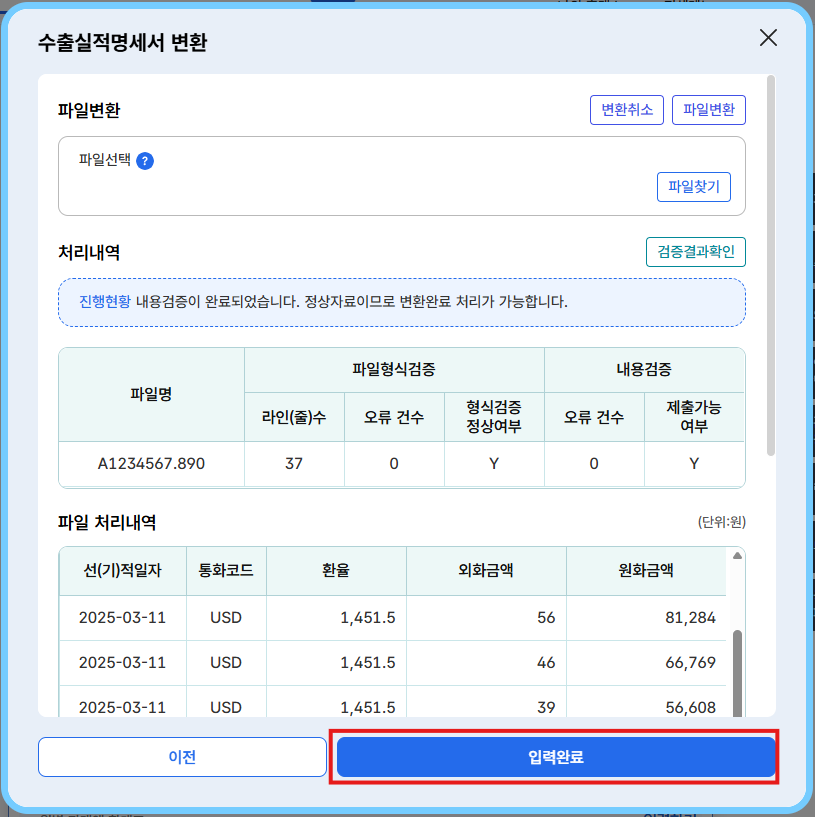
Task: Select the 라인(줄)수 value 37
Action: pos(294,464)
